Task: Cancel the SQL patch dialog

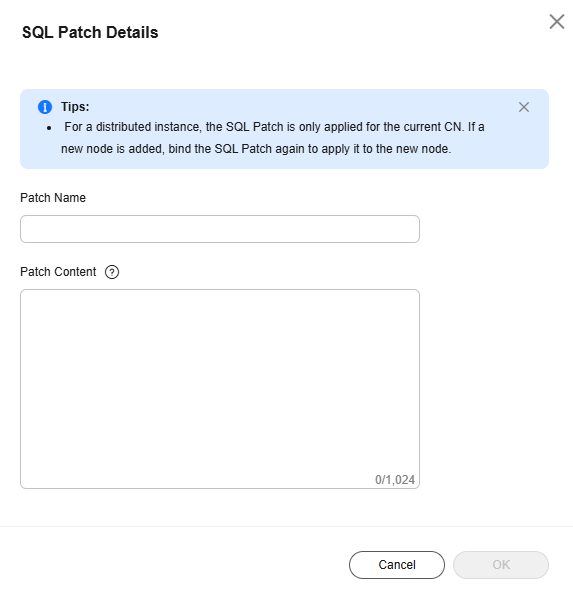Action: pos(397,565)
